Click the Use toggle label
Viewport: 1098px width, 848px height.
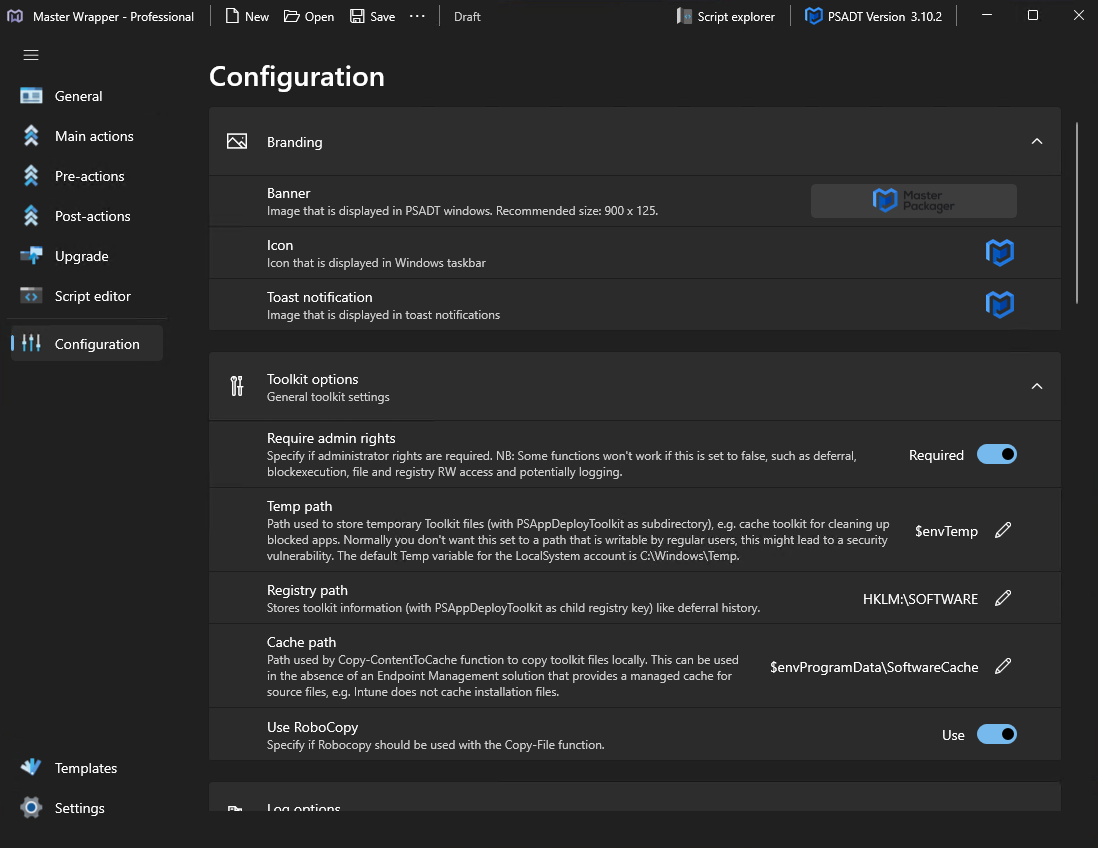953,735
